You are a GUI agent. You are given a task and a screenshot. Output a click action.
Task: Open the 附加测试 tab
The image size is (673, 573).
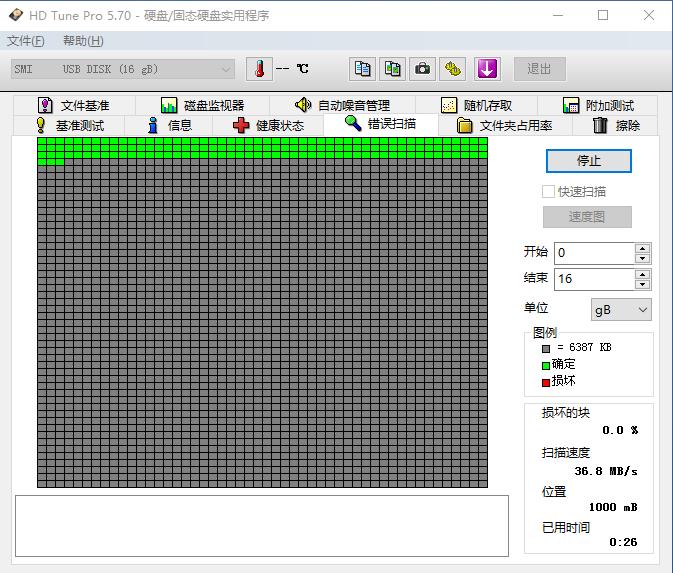pyautogui.click(x=597, y=105)
